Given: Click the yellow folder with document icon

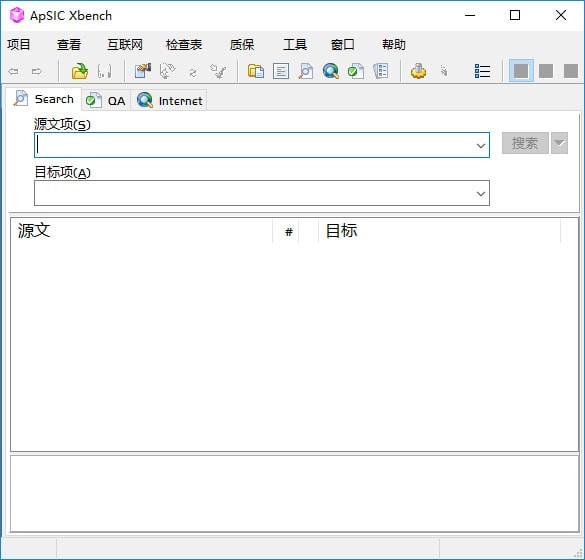Looking at the screenshot, I should [x=256, y=71].
